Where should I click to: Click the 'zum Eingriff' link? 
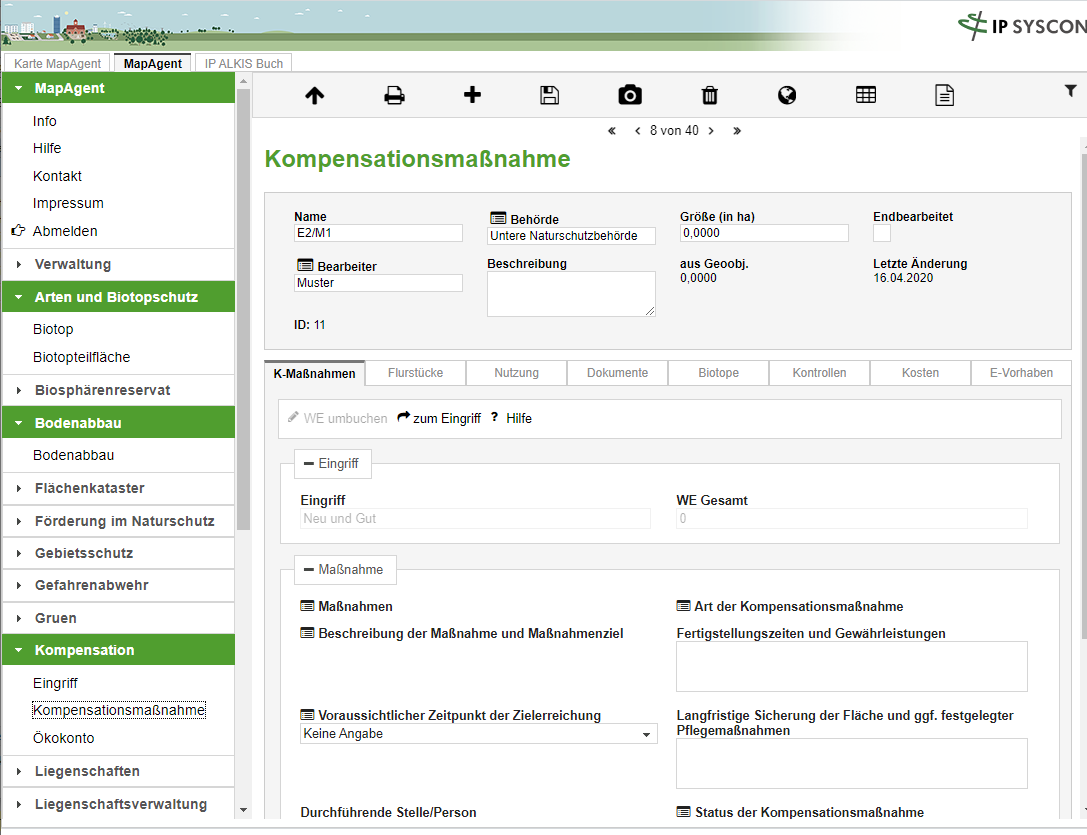point(439,419)
